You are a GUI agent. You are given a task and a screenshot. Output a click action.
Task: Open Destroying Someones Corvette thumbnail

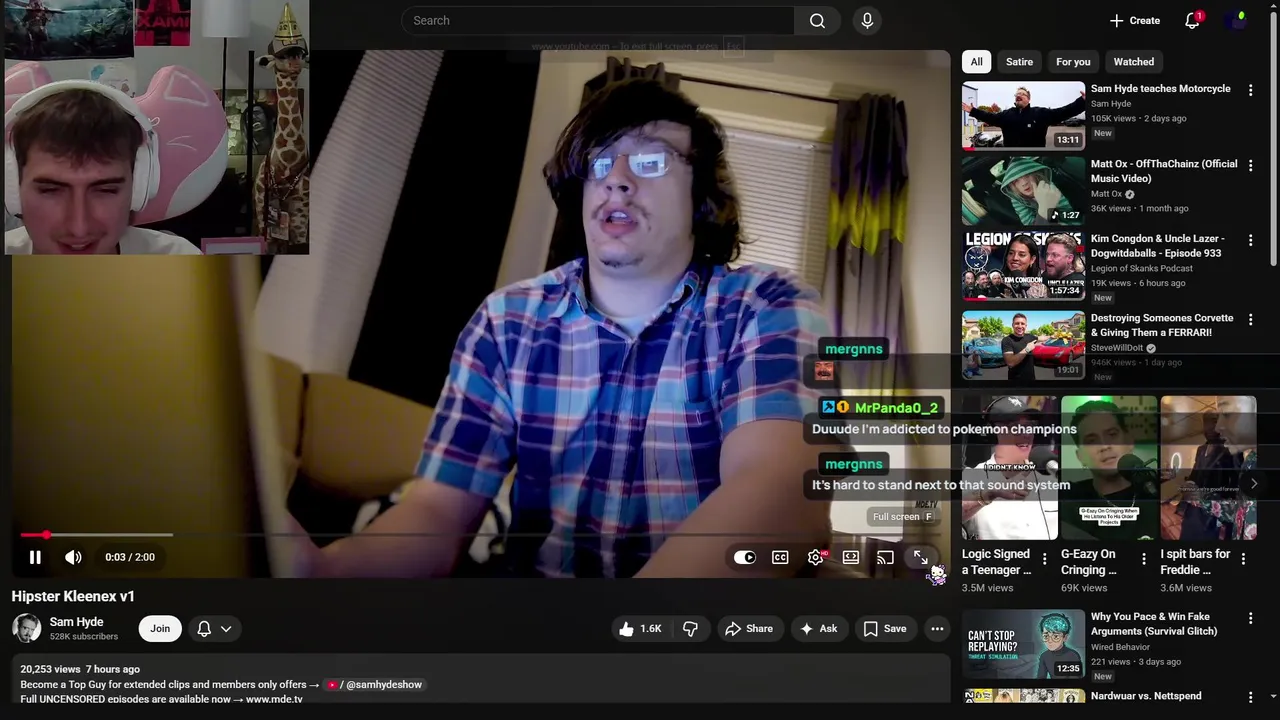pos(1023,345)
